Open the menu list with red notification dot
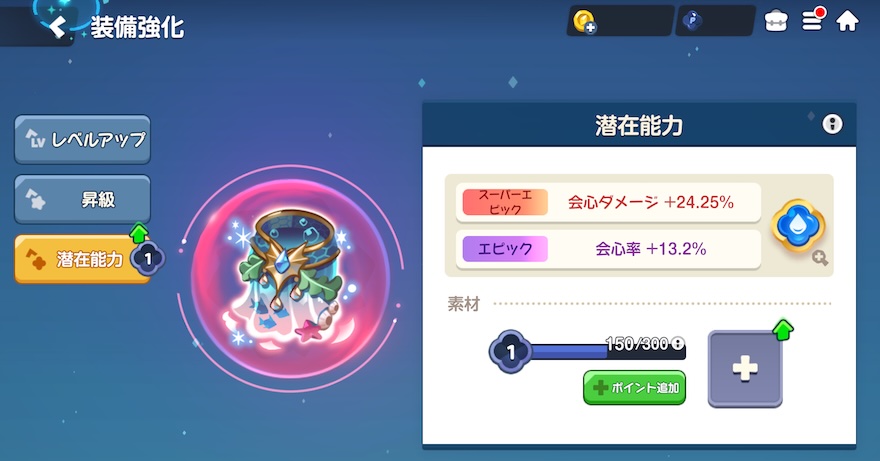The width and height of the screenshot is (880, 461). [x=812, y=20]
